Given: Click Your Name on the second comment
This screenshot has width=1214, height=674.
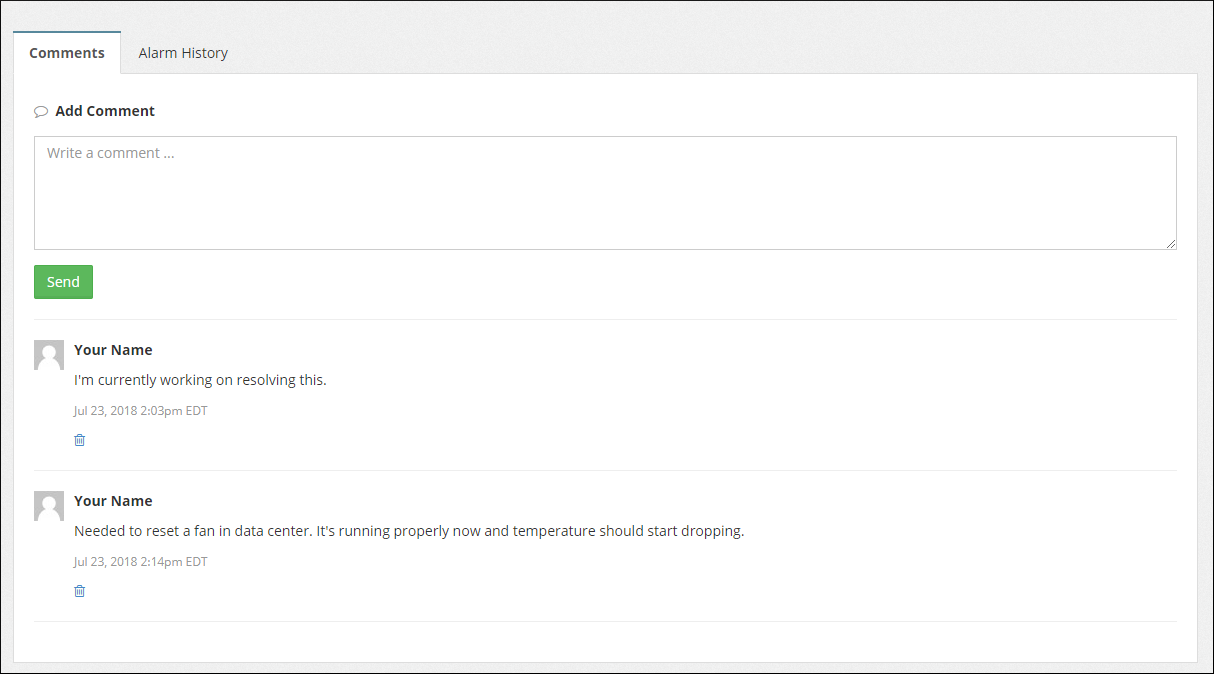Looking at the screenshot, I should pos(113,501).
